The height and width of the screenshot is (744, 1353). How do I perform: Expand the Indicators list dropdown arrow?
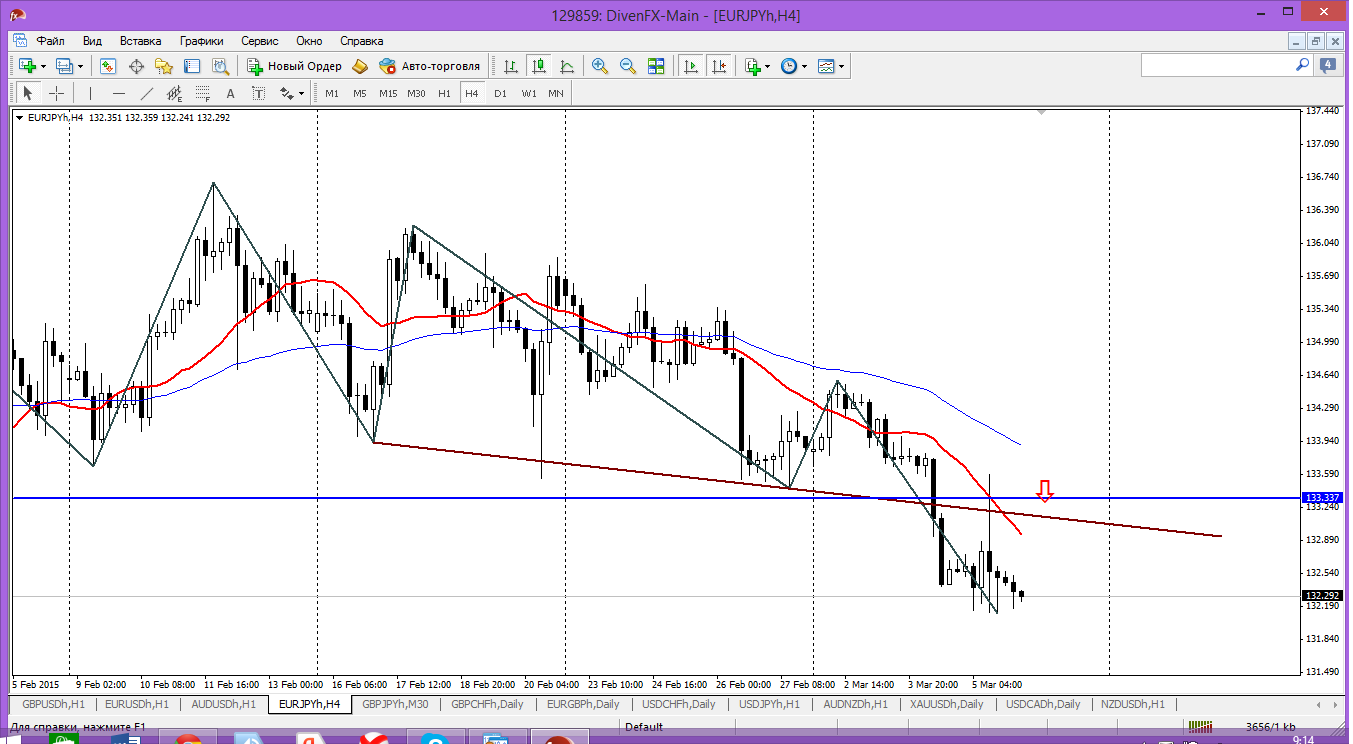coord(768,66)
